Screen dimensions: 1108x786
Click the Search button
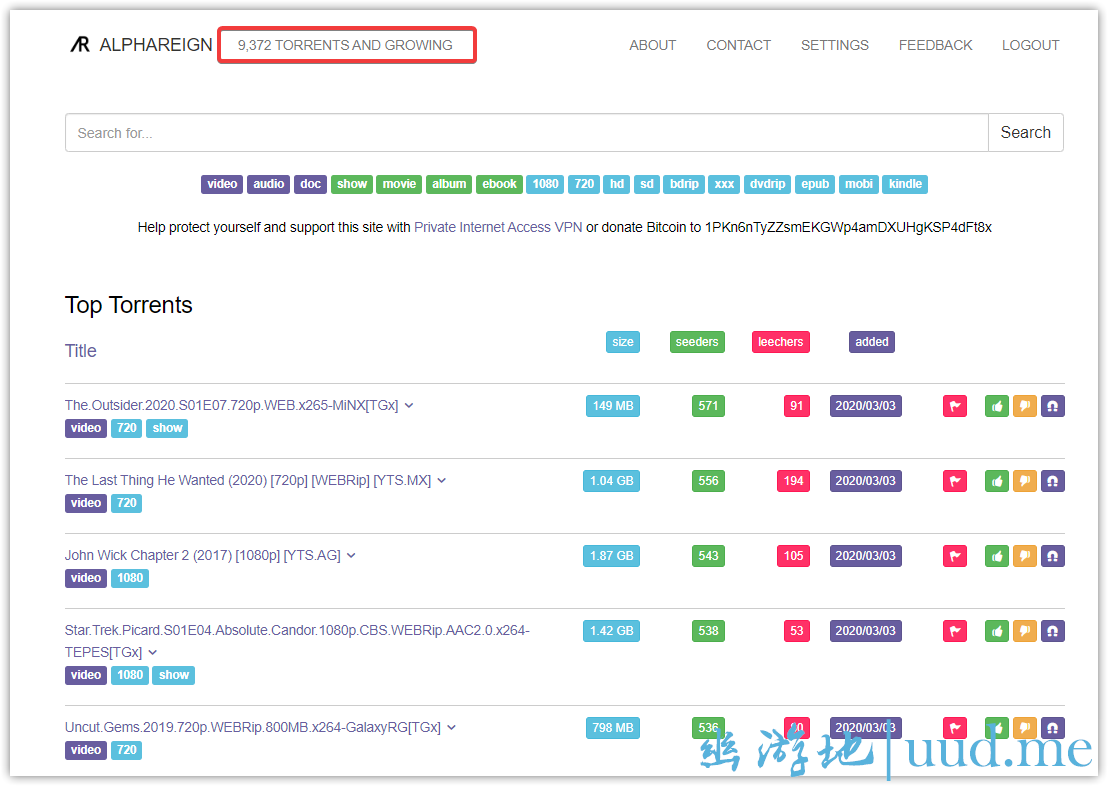click(1025, 132)
